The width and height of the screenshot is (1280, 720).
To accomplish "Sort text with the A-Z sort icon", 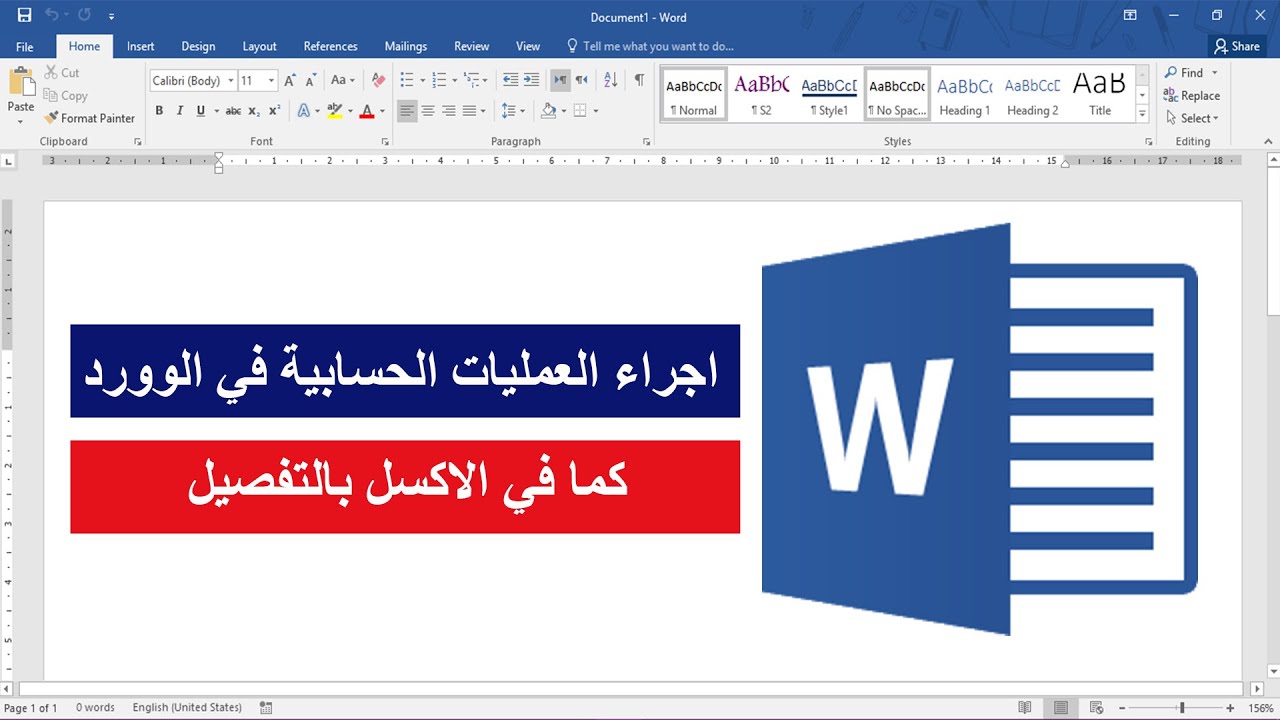I will (x=611, y=80).
